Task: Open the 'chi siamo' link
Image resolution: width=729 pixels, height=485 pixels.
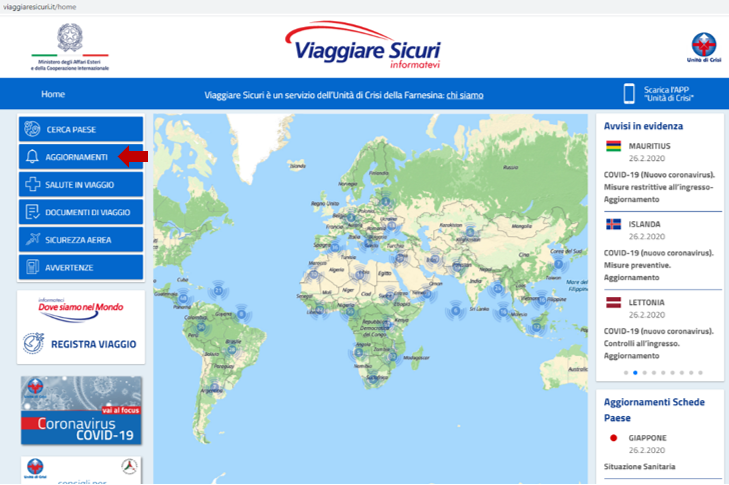Action: (464, 94)
